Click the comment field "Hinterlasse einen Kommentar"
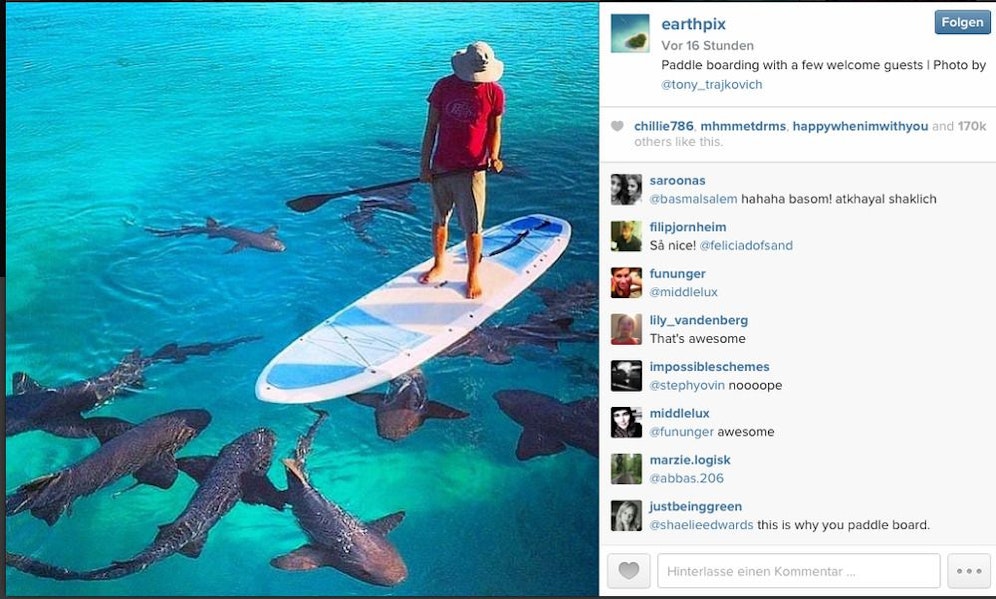Image resolution: width=996 pixels, height=599 pixels. tap(798, 571)
